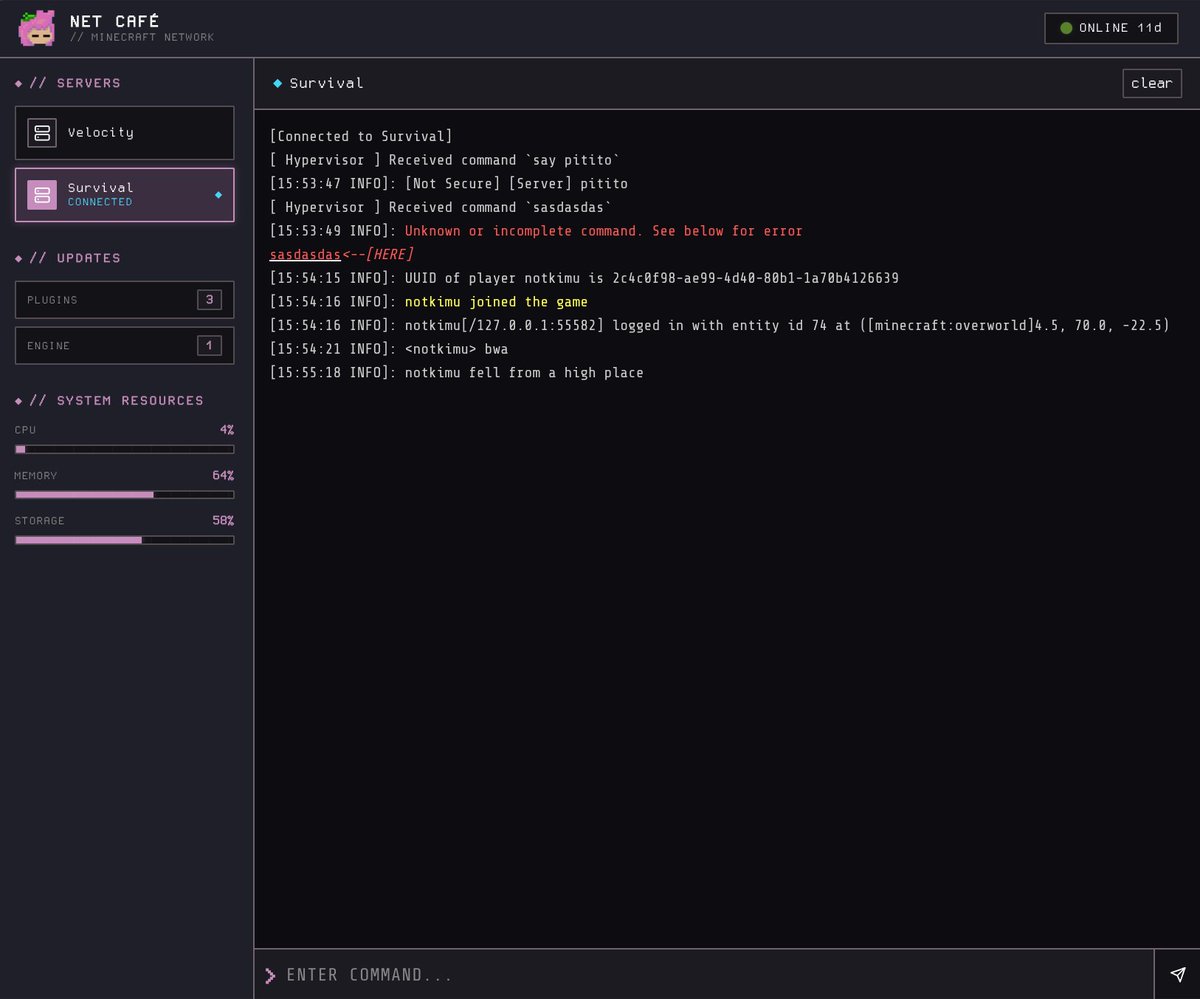The width and height of the screenshot is (1200, 999).
Task: Click the pink-haired avatar logo
Action: click(37, 28)
